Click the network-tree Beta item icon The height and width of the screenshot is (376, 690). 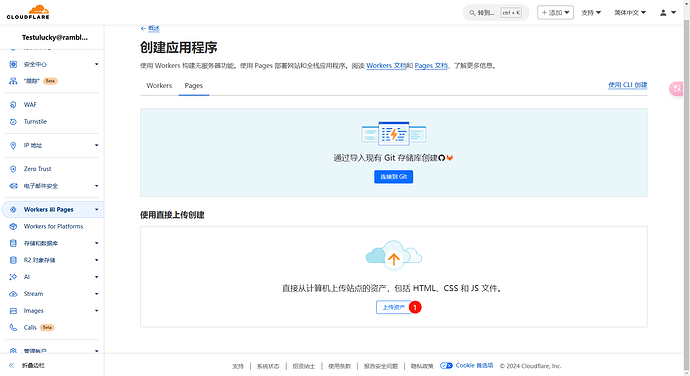click(13, 81)
